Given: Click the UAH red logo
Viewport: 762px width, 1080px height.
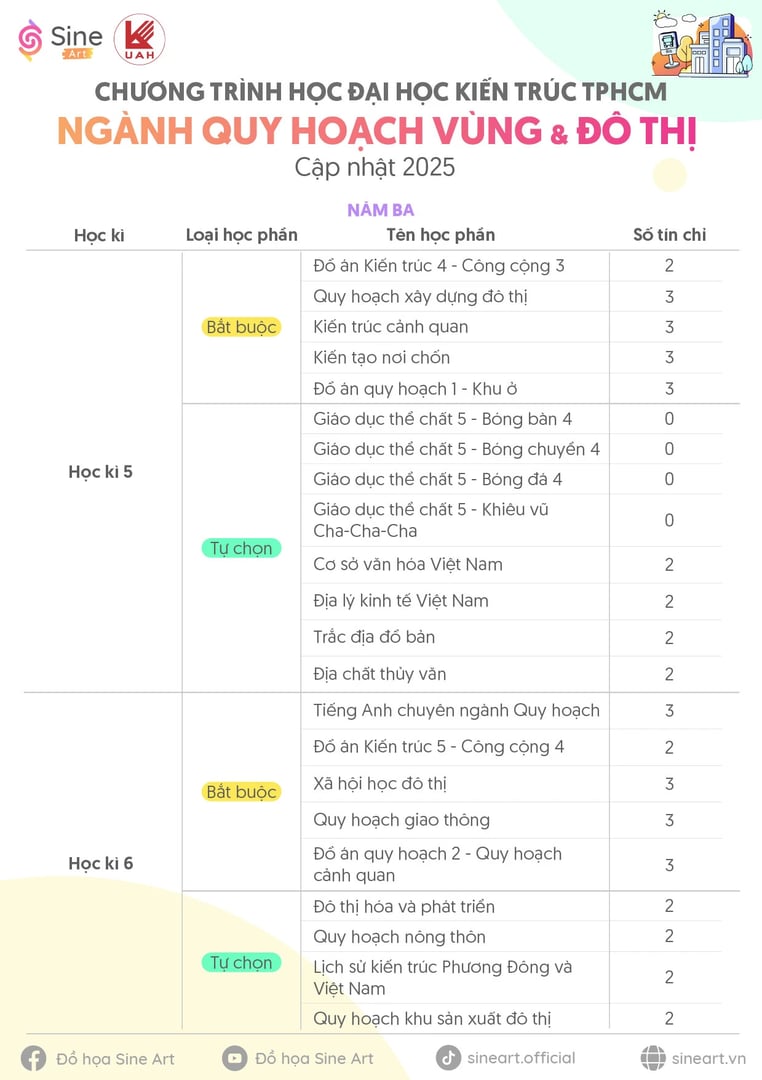Looking at the screenshot, I should click(139, 40).
